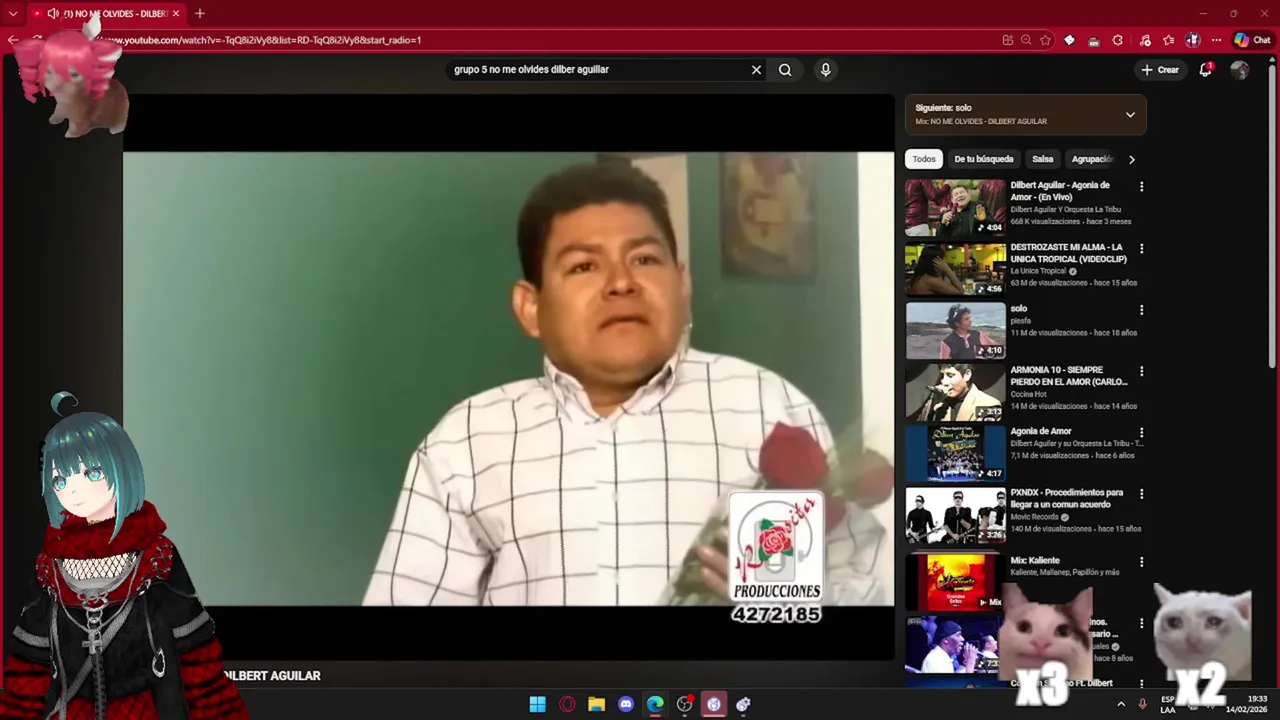Viewport: 1280px width, 720px height.
Task: Start voice search with the microphone
Action: (x=825, y=70)
